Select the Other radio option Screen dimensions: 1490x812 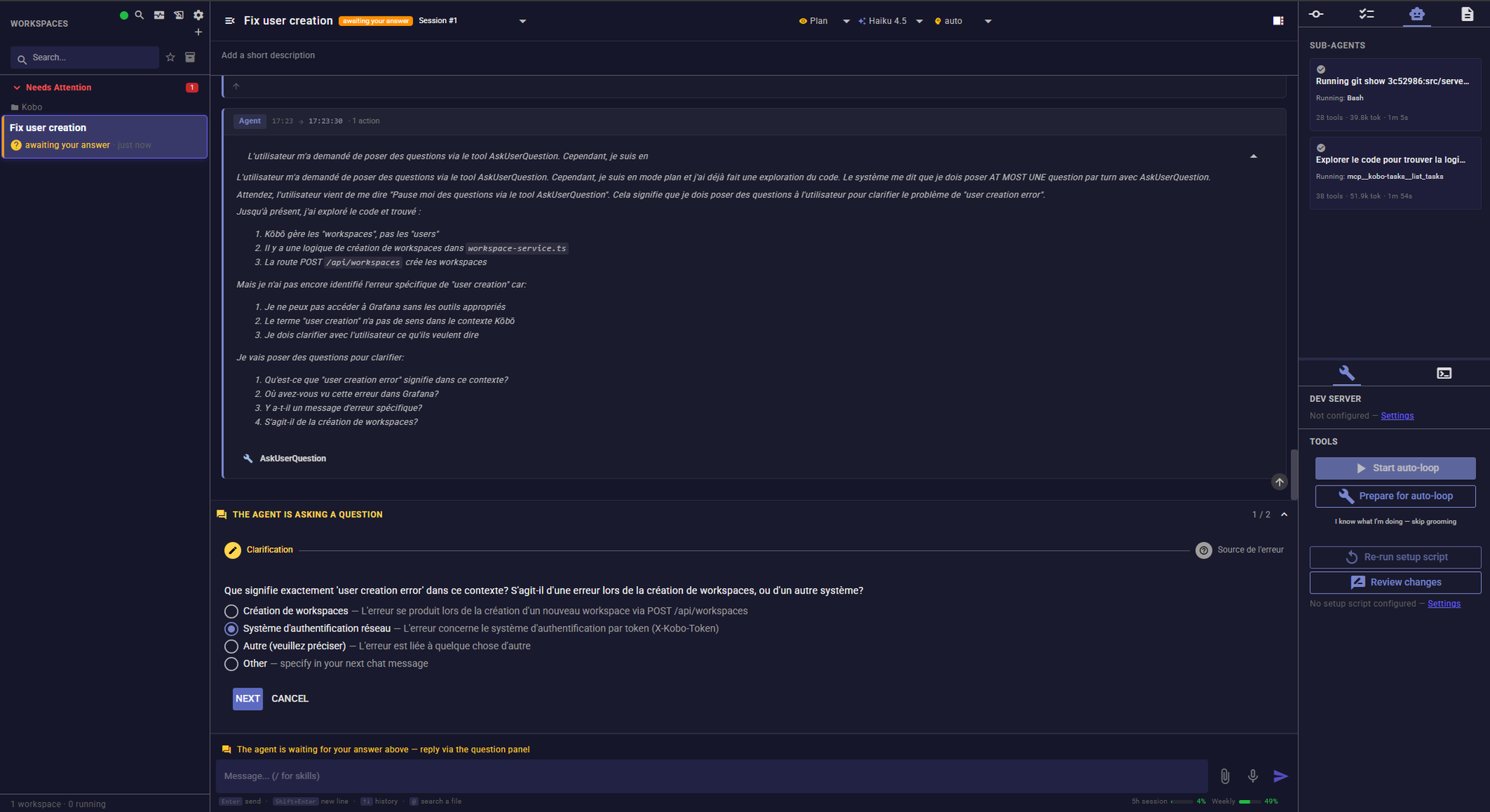[x=231, y=664]
